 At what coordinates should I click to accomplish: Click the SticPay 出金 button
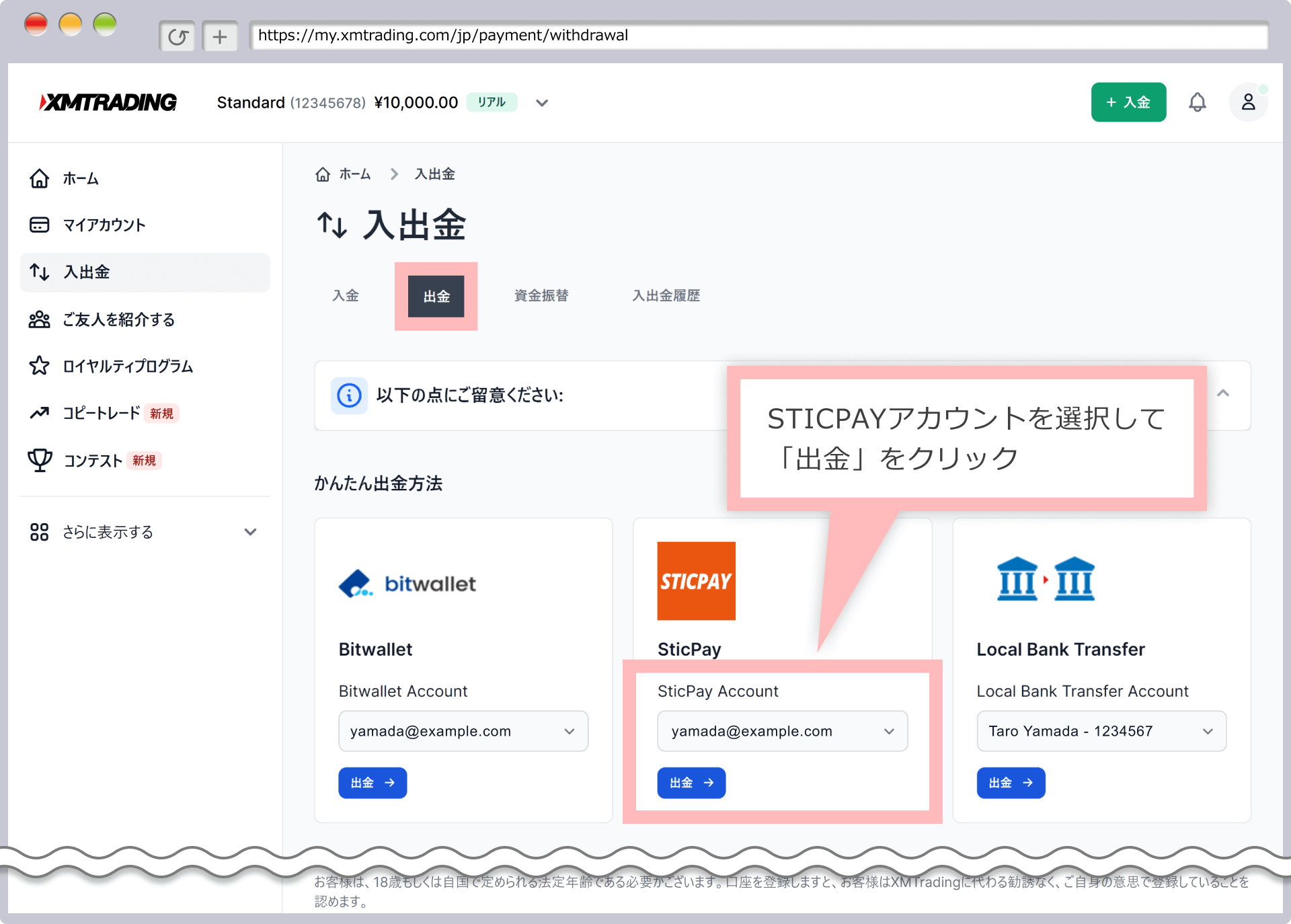pyautogui.click(x=691, y=783)
